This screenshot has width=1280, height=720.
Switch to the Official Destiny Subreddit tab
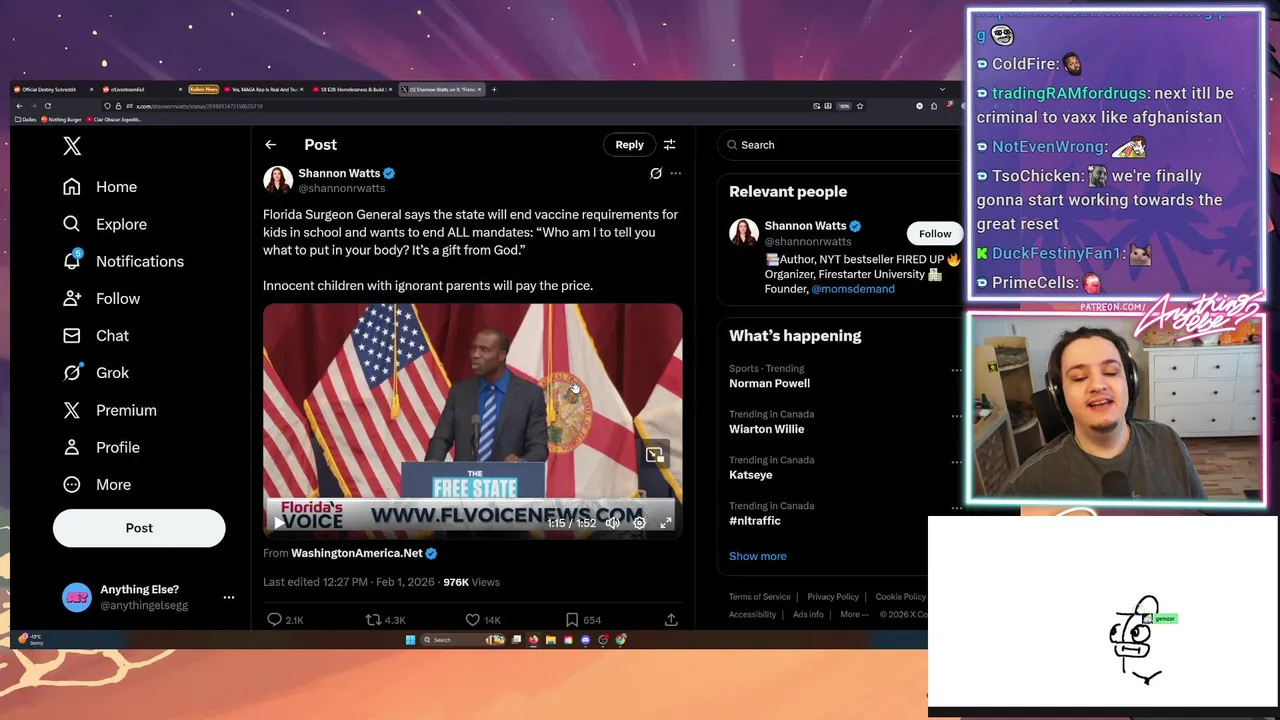(55, 89)
